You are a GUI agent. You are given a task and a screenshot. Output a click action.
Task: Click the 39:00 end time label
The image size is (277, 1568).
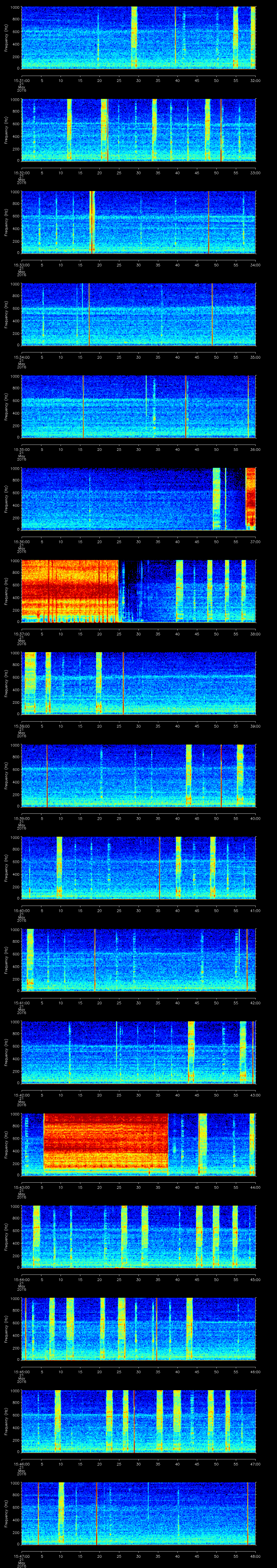(255, 726)
